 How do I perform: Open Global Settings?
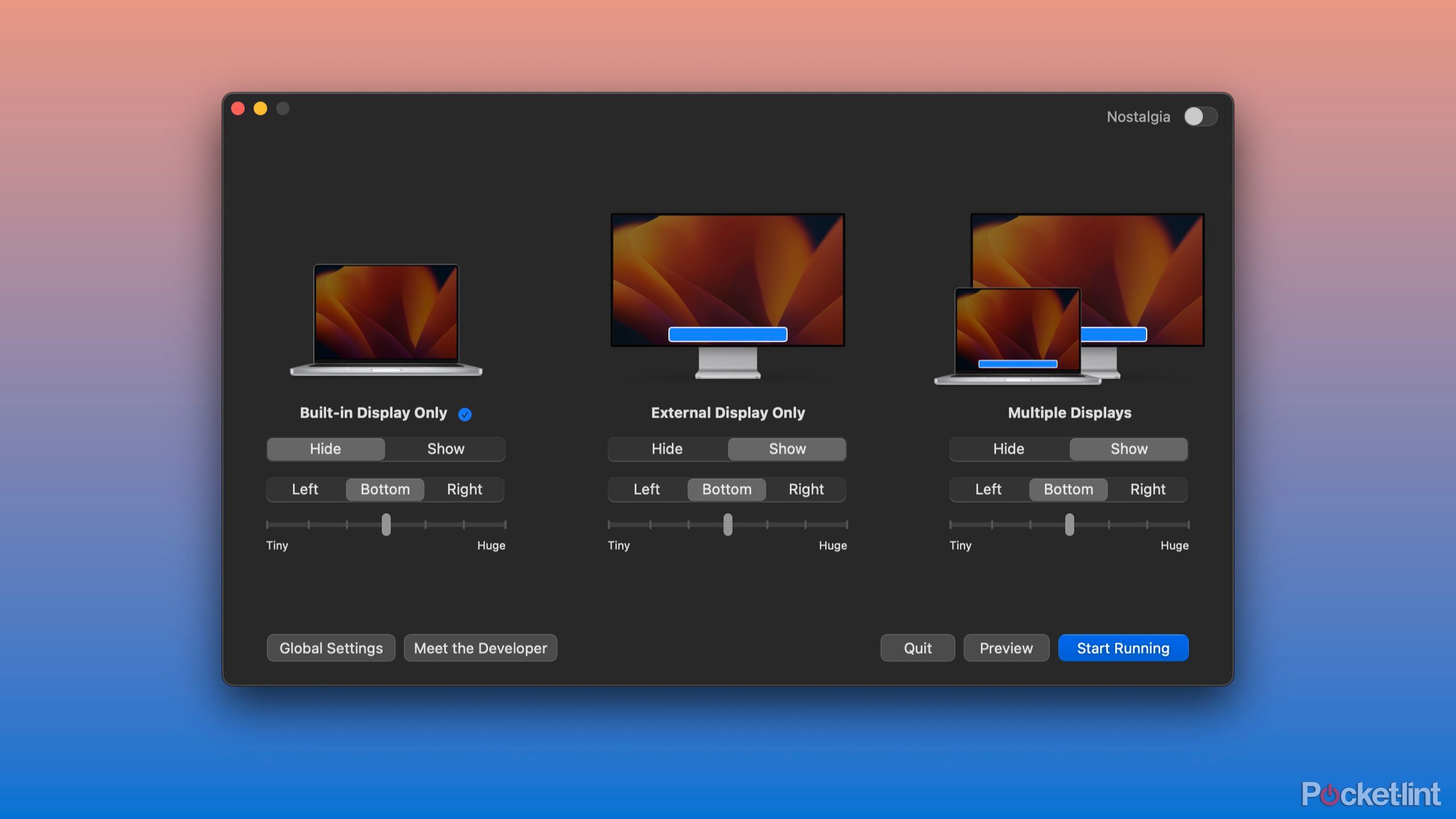[x=331, y=648]
